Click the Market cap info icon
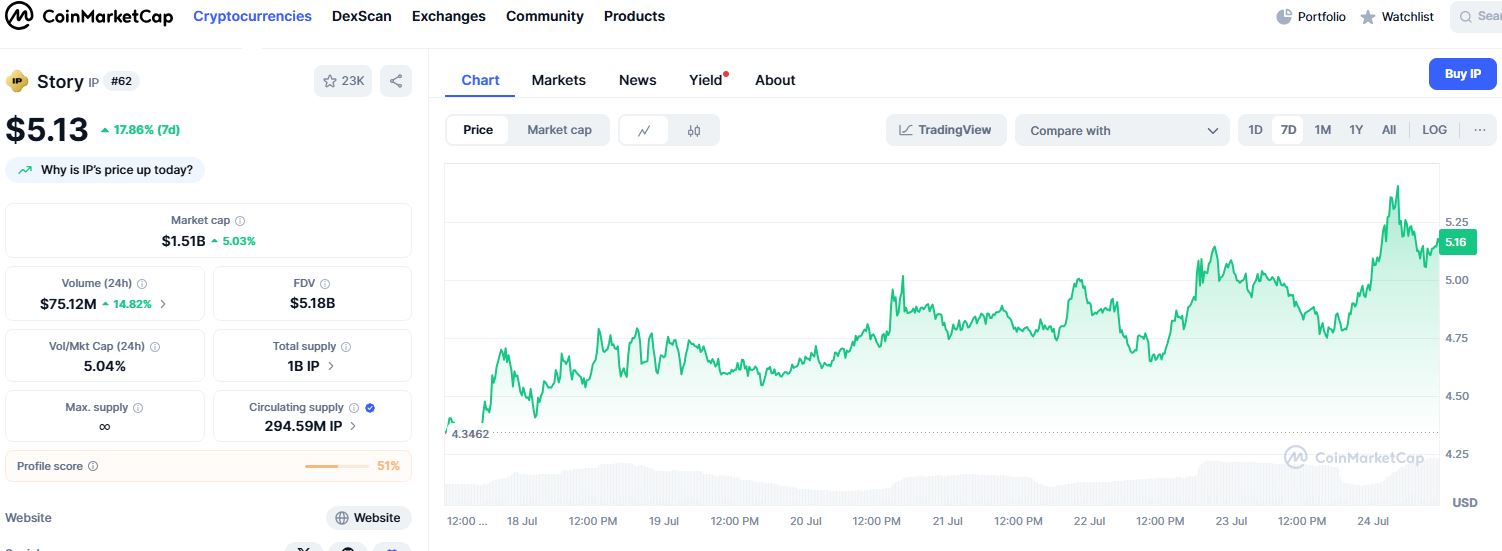 coord(240,221)
